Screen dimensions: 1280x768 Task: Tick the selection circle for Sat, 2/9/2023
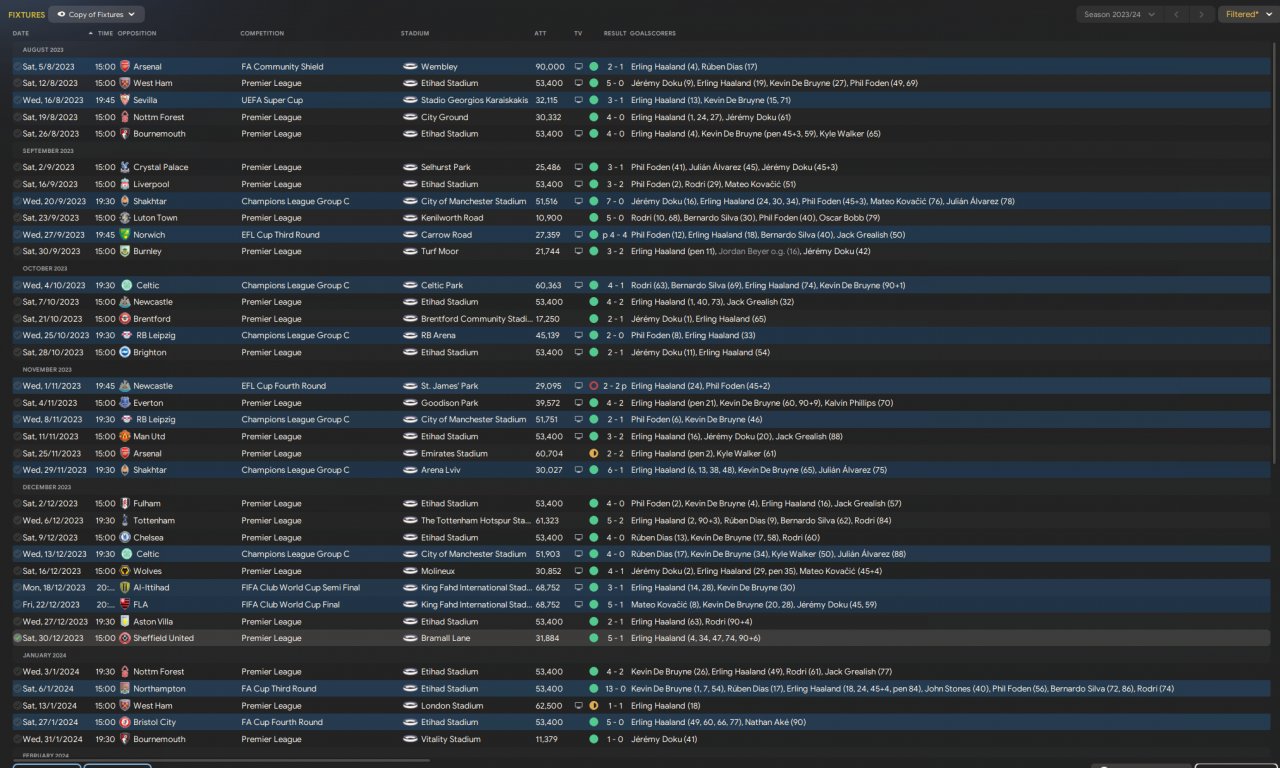(x=17, y=167)
